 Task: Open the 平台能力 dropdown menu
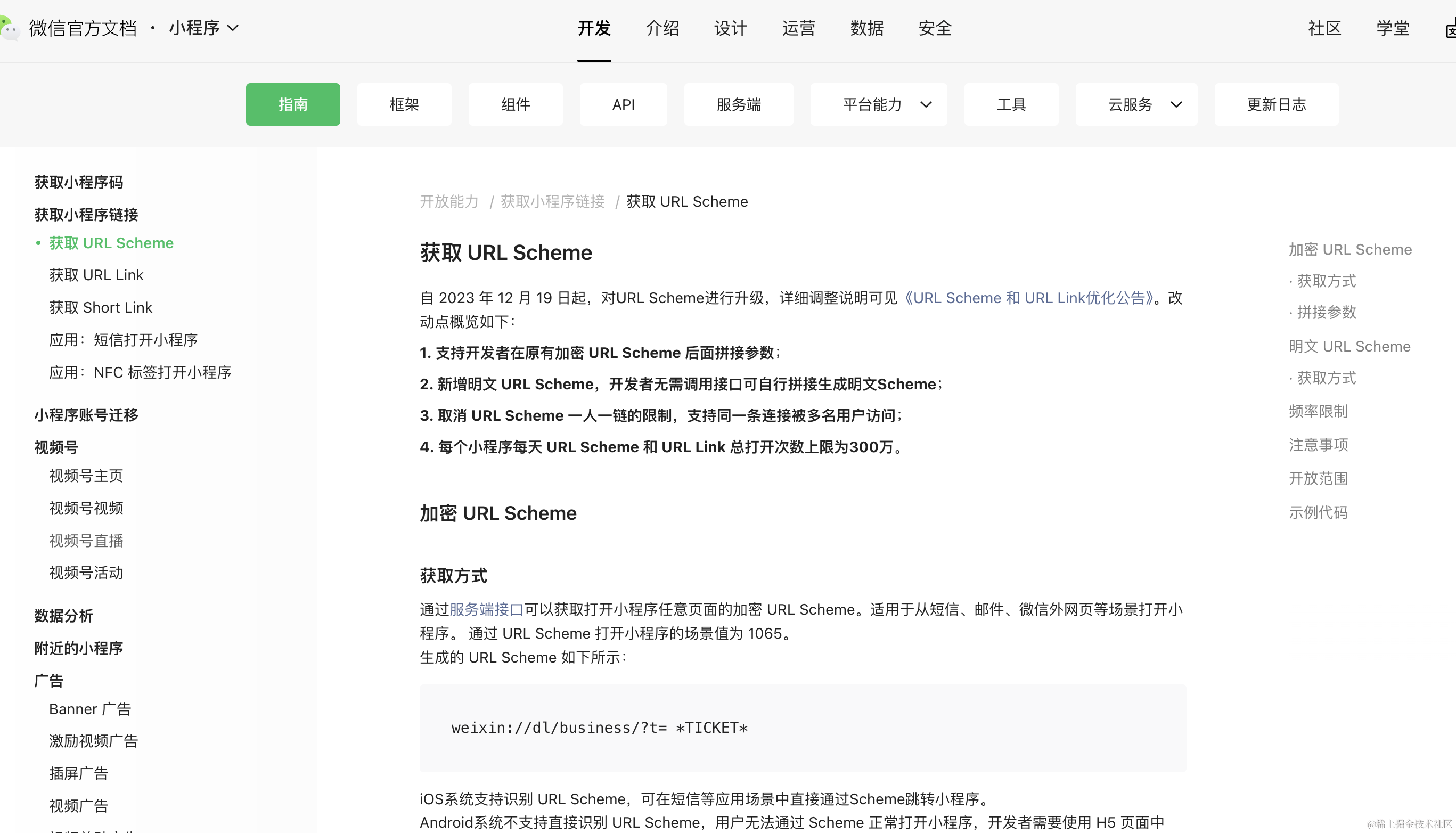point(878,104)
